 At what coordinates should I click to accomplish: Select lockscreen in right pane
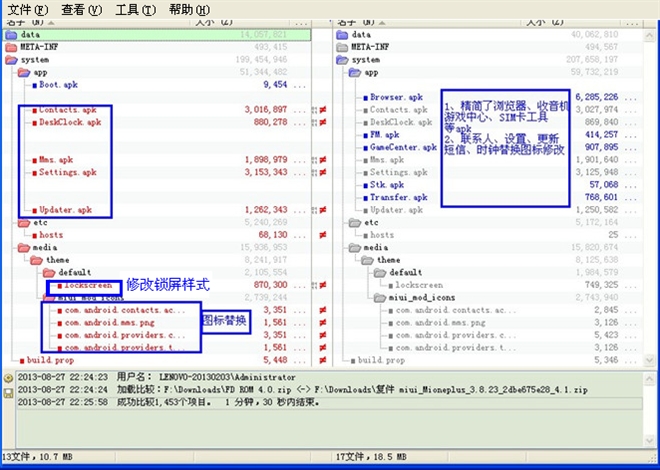click(x=419, y=285)
